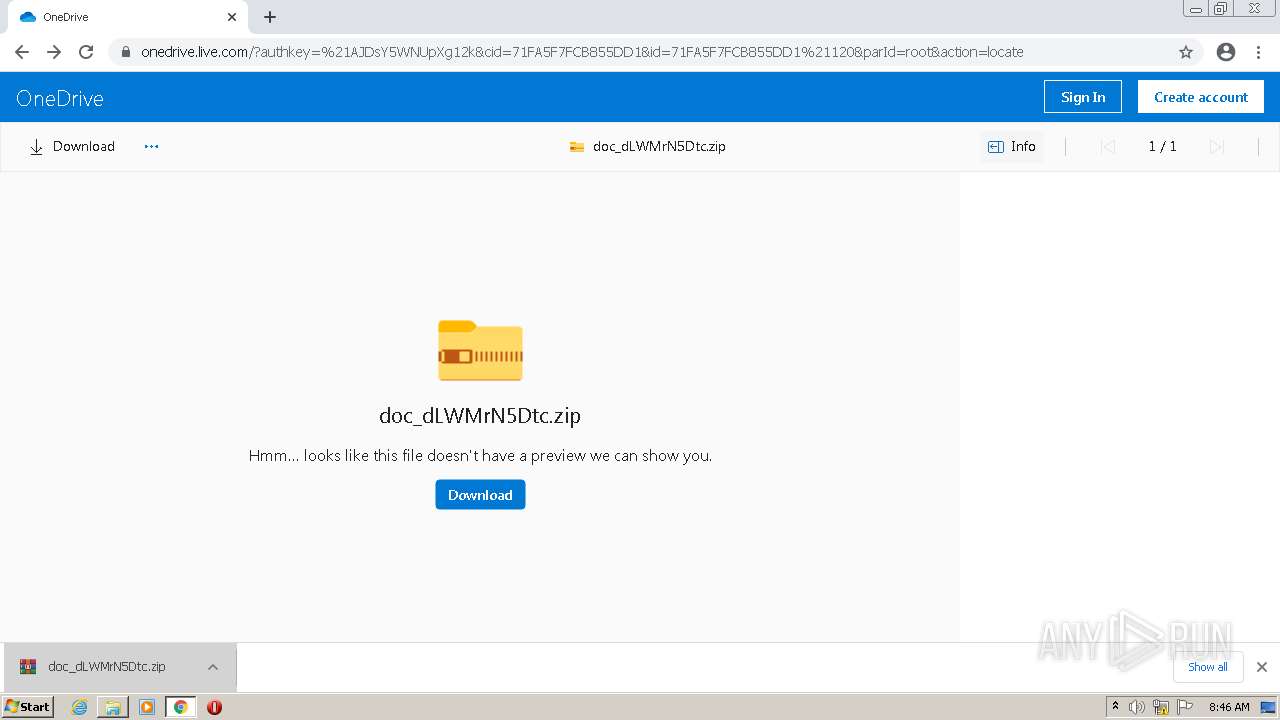This screenshot has height=720, width=1280.
Task: Expand the download item chevron menu
Action: (213, 667)
